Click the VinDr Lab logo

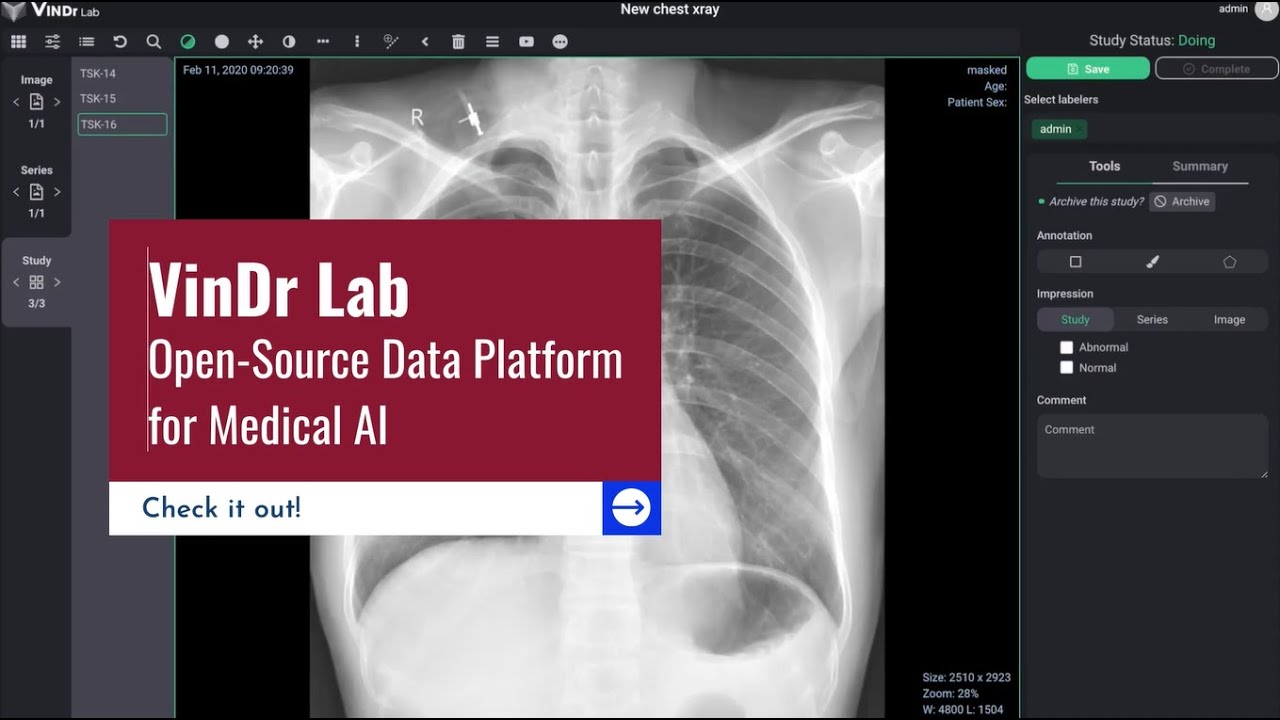(50, 11)
